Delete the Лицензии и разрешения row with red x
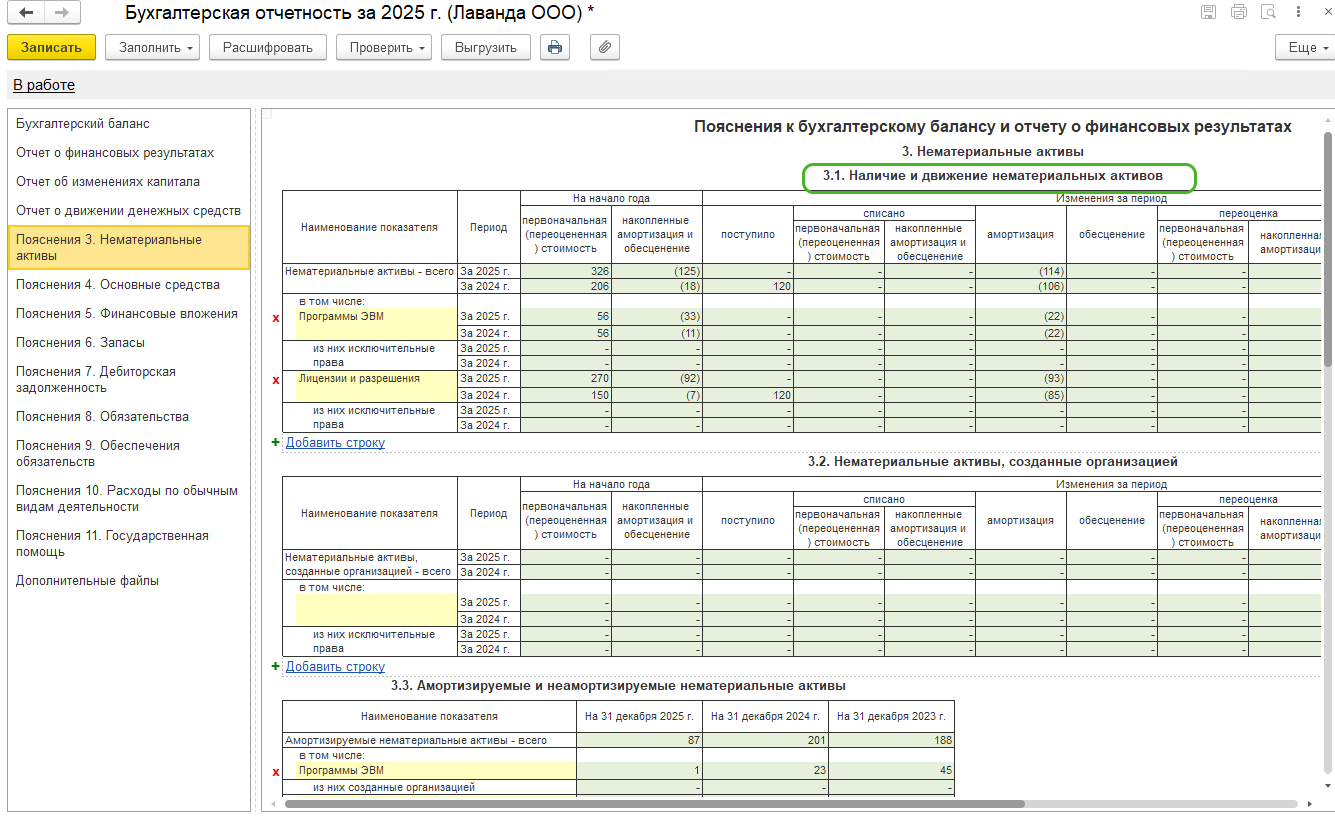The width and height of the screenshot is (1335, 816). [x=276, y=380]
